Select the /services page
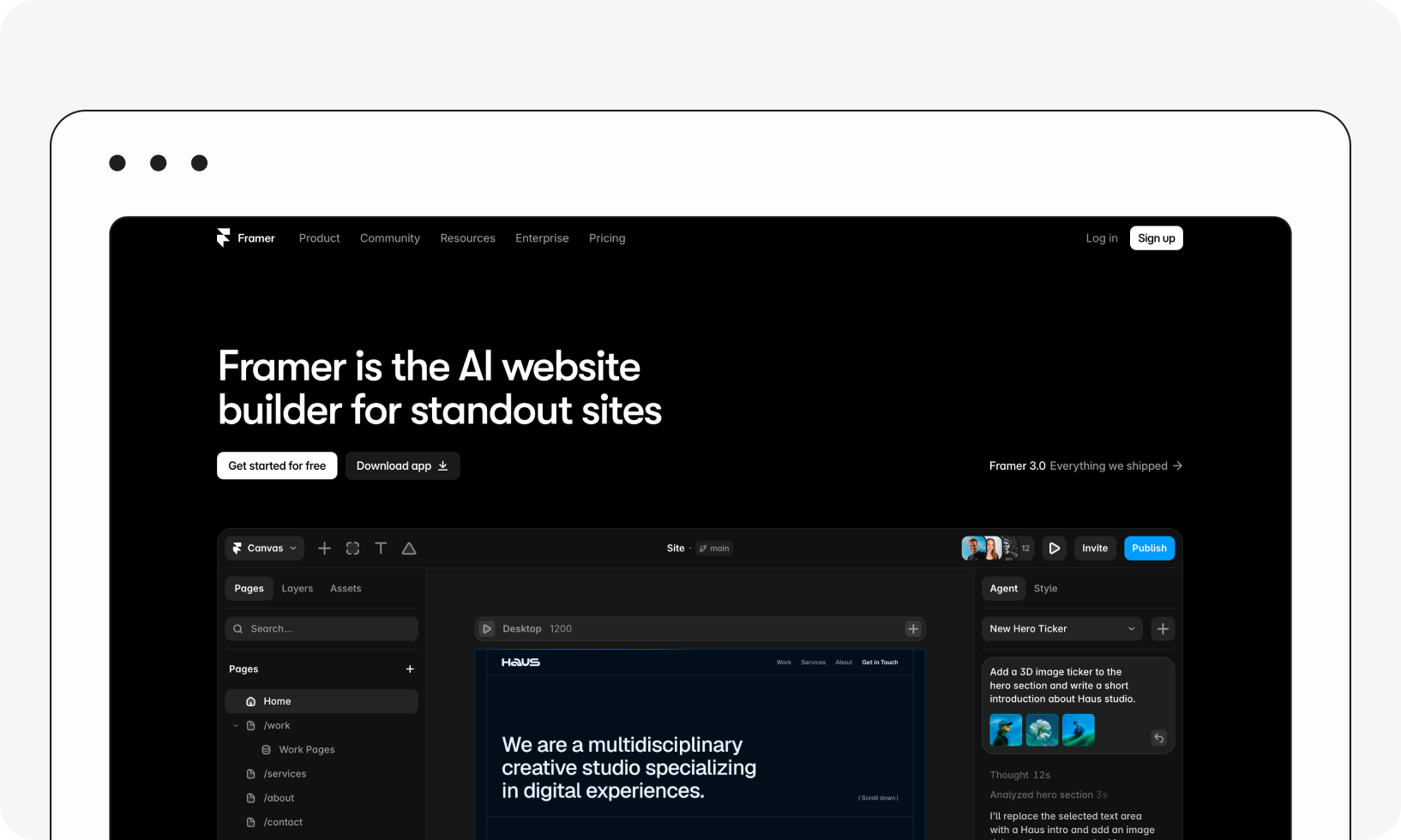The width and height of the screenshot is (1401, 840). click(x=285, y=774)
